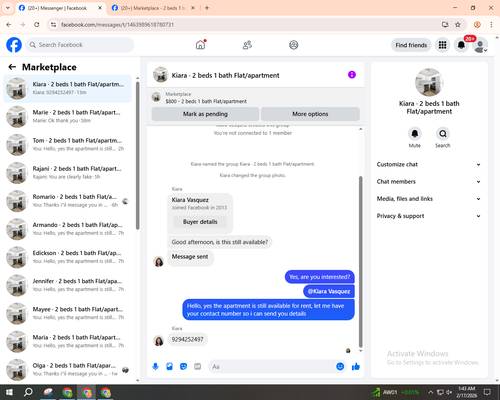Mute the conversation with the bell icon
The height and width of the screenshot is (400, 500).
(x=414, y=134)
